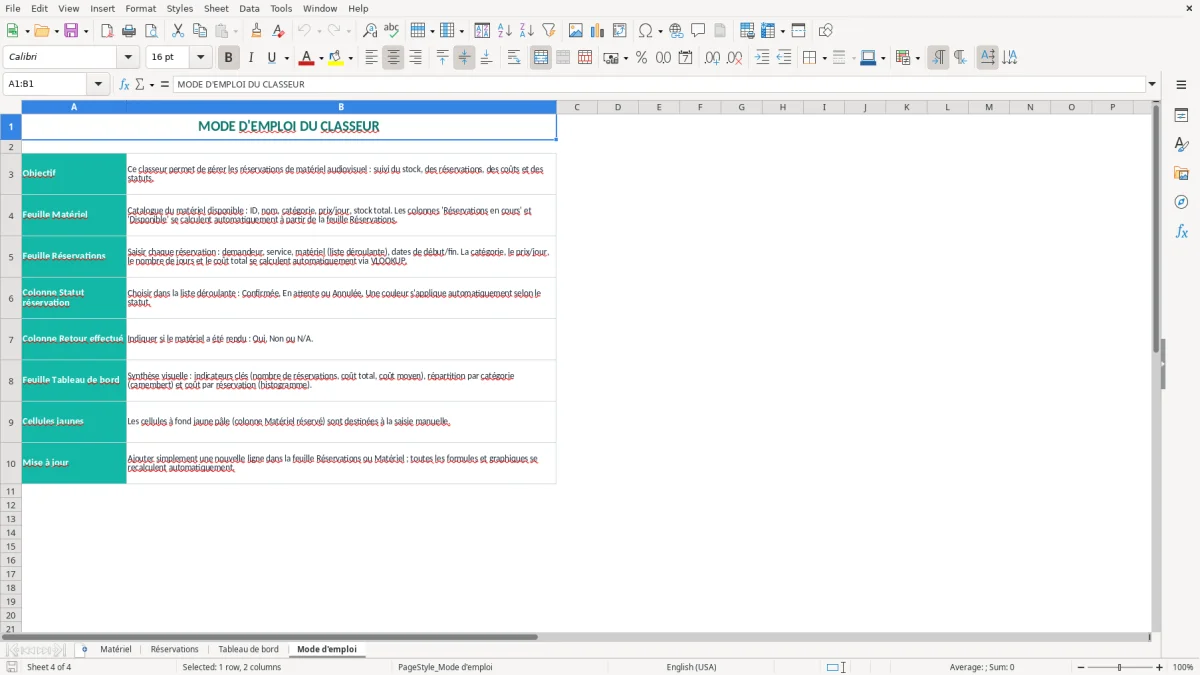Click the sidebar settings hamburger button
Image resolution: width=1200 pixels, height=675 pixels.
(1181, 85)
